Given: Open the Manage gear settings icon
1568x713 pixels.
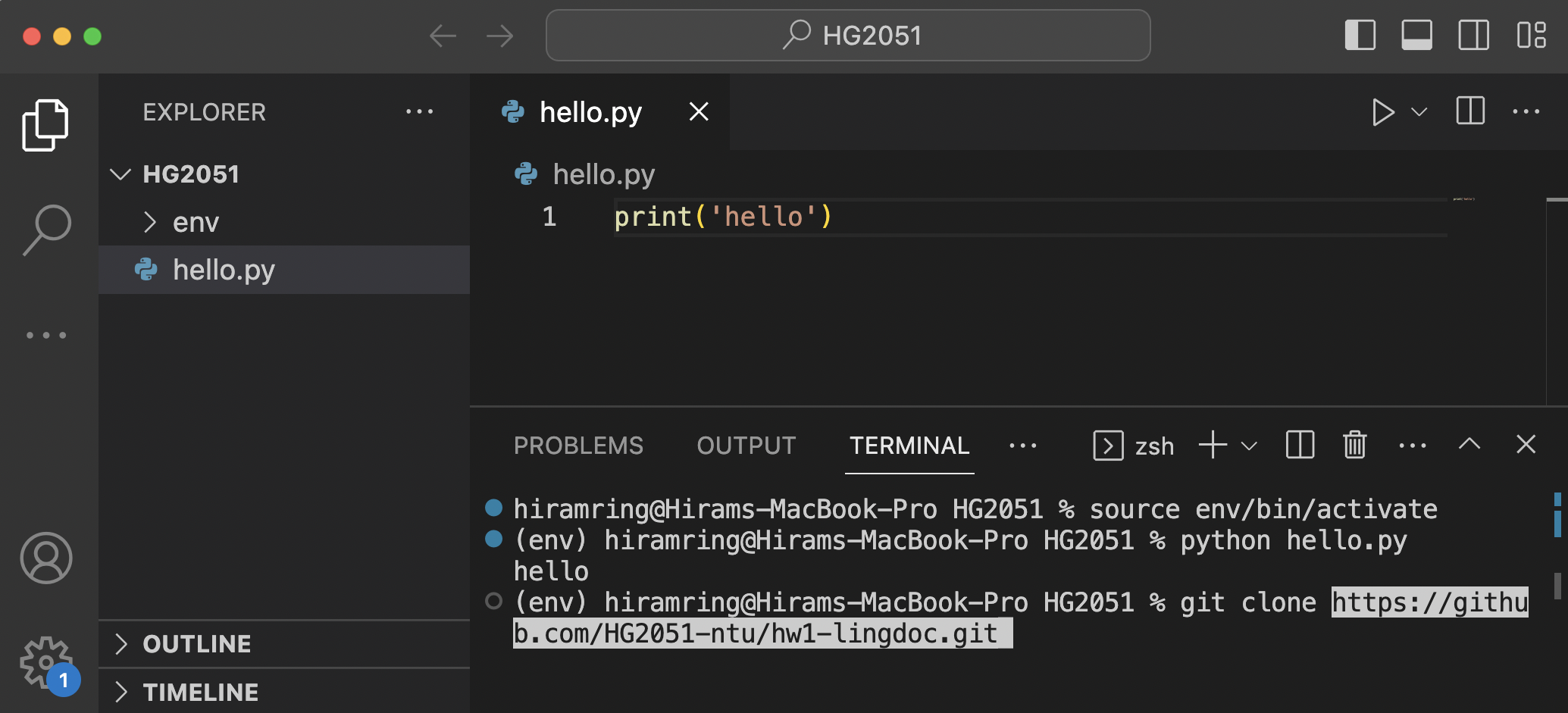Looking at the screenshot, I should pyautogui.click(x=45, y=661).
